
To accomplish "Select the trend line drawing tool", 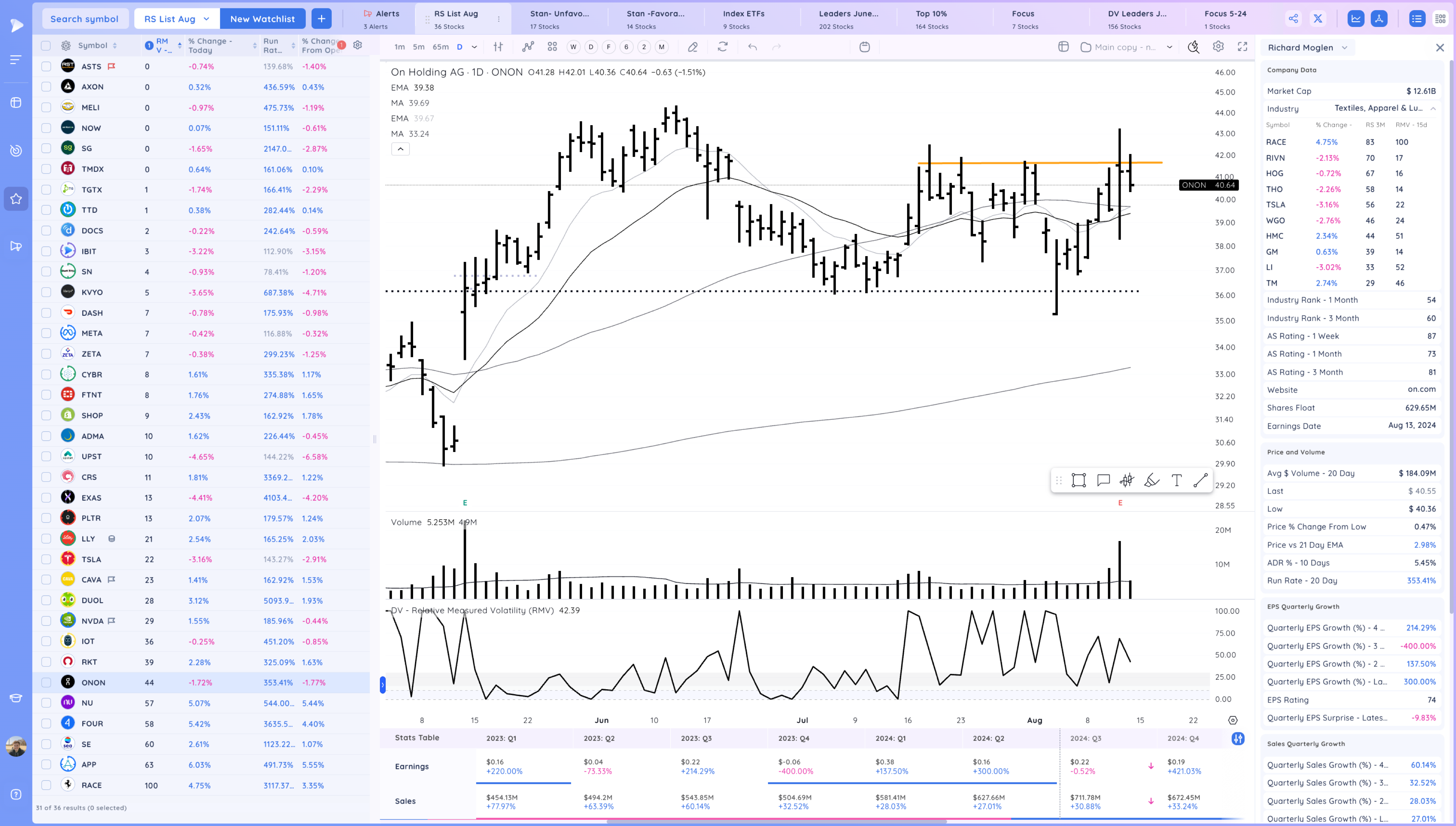I will [x=1200, y=481].
